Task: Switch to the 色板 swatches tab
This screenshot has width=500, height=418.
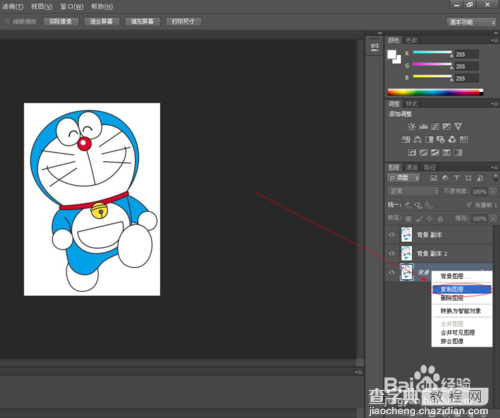Action: click(412, 40)
